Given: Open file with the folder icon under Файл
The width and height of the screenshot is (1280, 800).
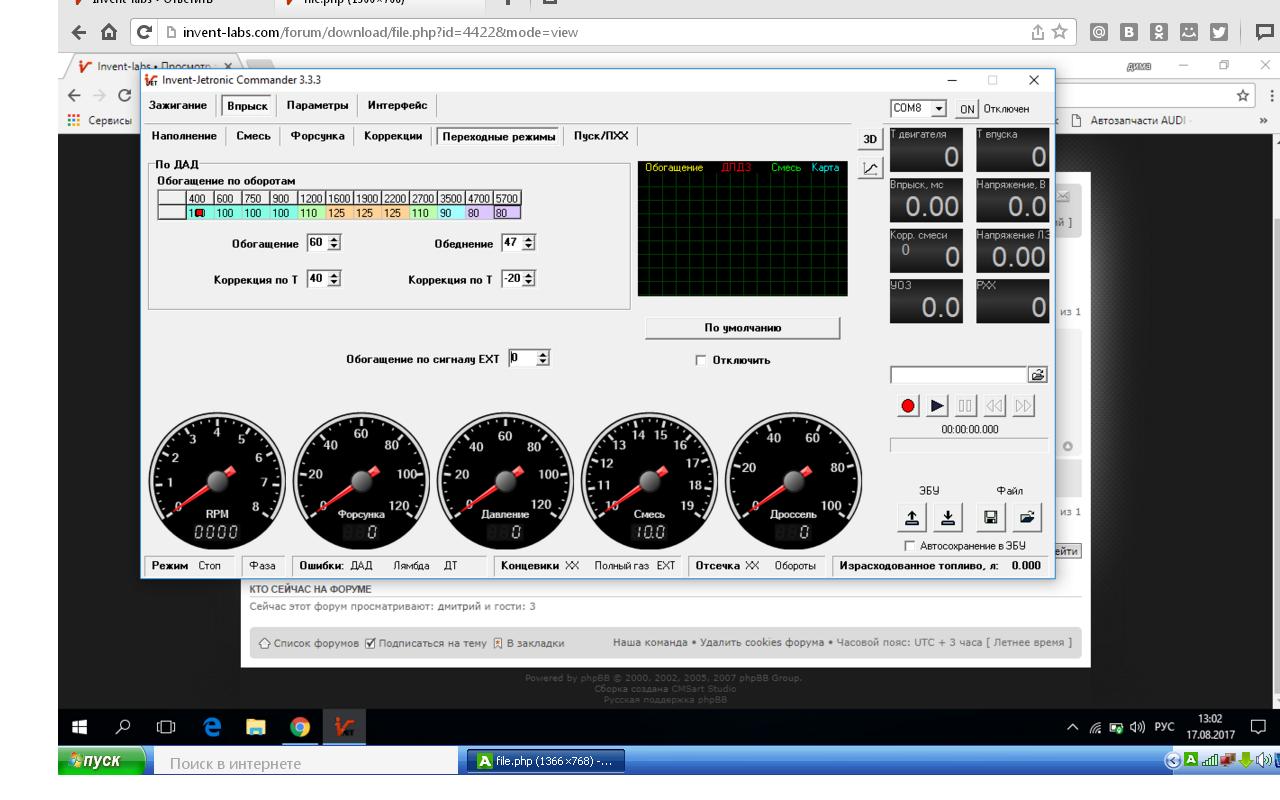Looking at the screenshot, I should pyautogui.click(x=1028, y=518).
